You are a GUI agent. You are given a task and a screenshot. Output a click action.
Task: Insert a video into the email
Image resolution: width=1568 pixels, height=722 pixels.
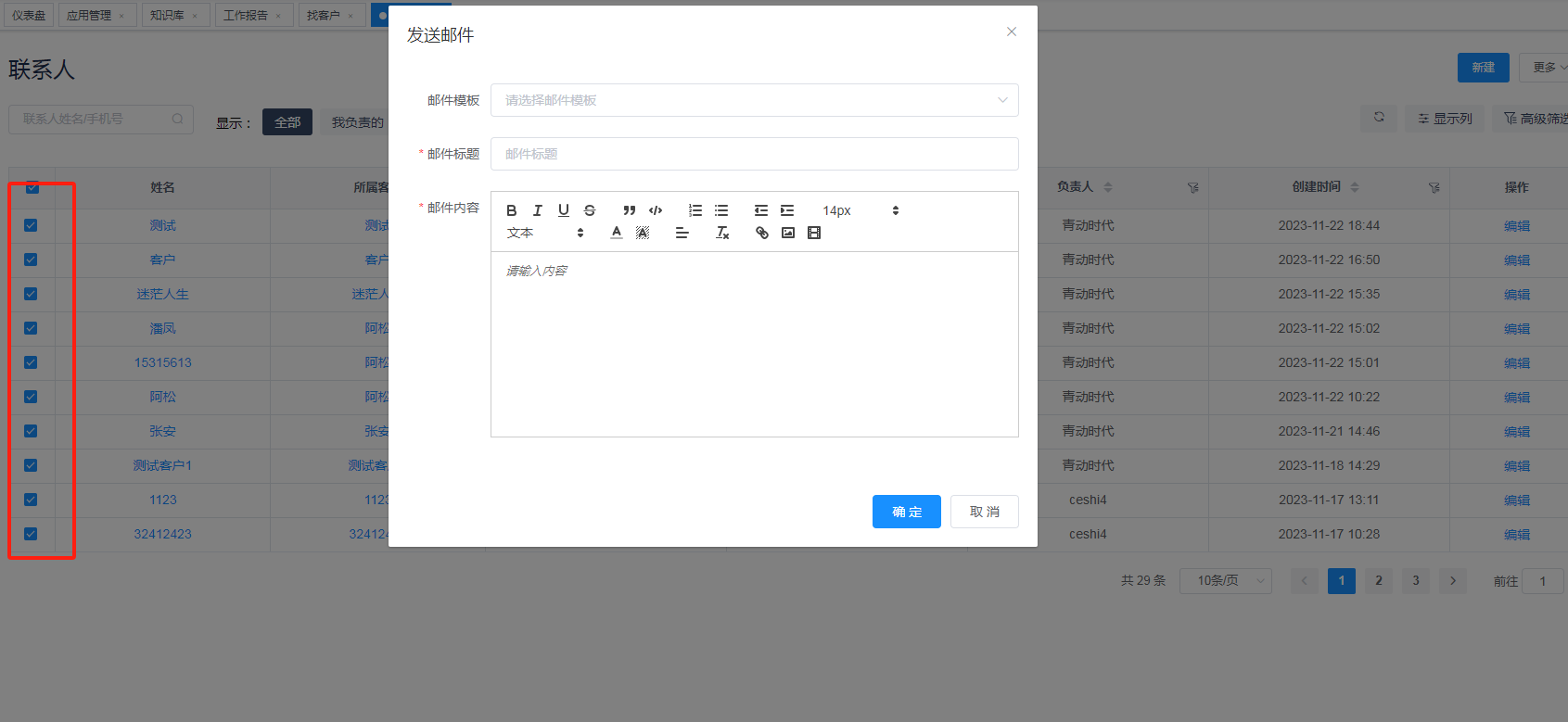[x=814, y=233]
